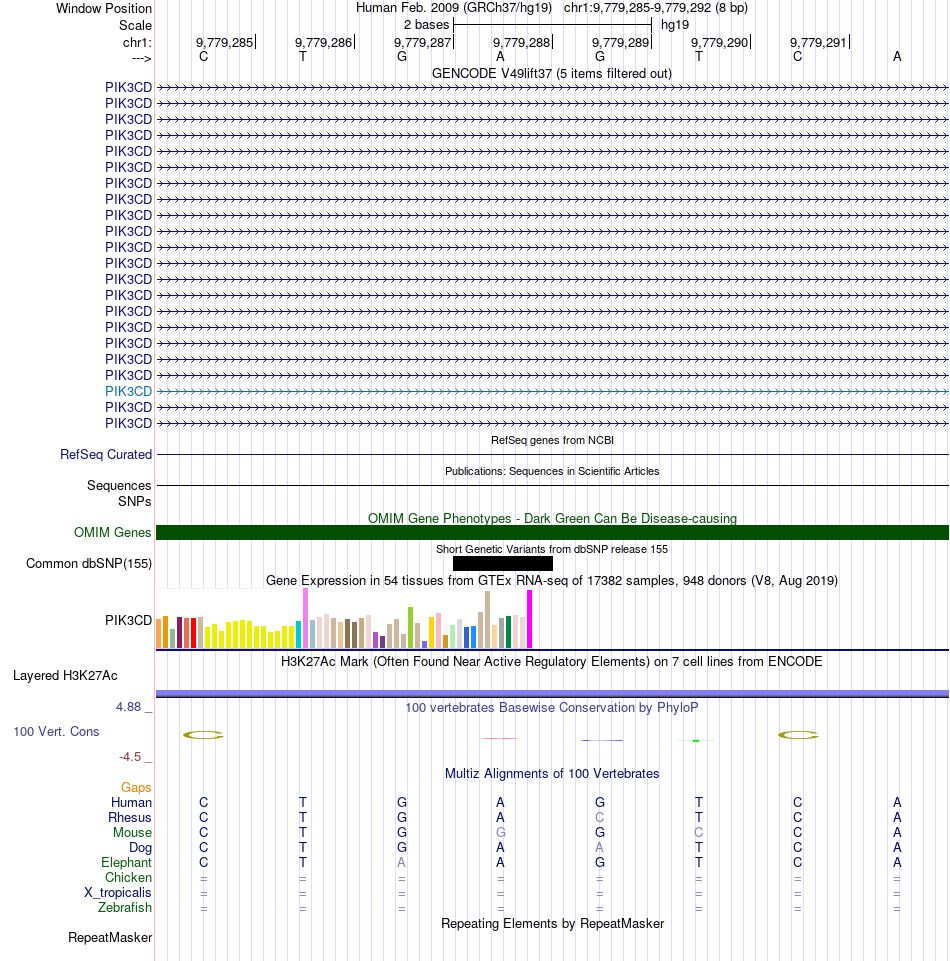Click the Window Position label
Screen dimensions: 950x961
pyautogui.click(x=104, y=9)
